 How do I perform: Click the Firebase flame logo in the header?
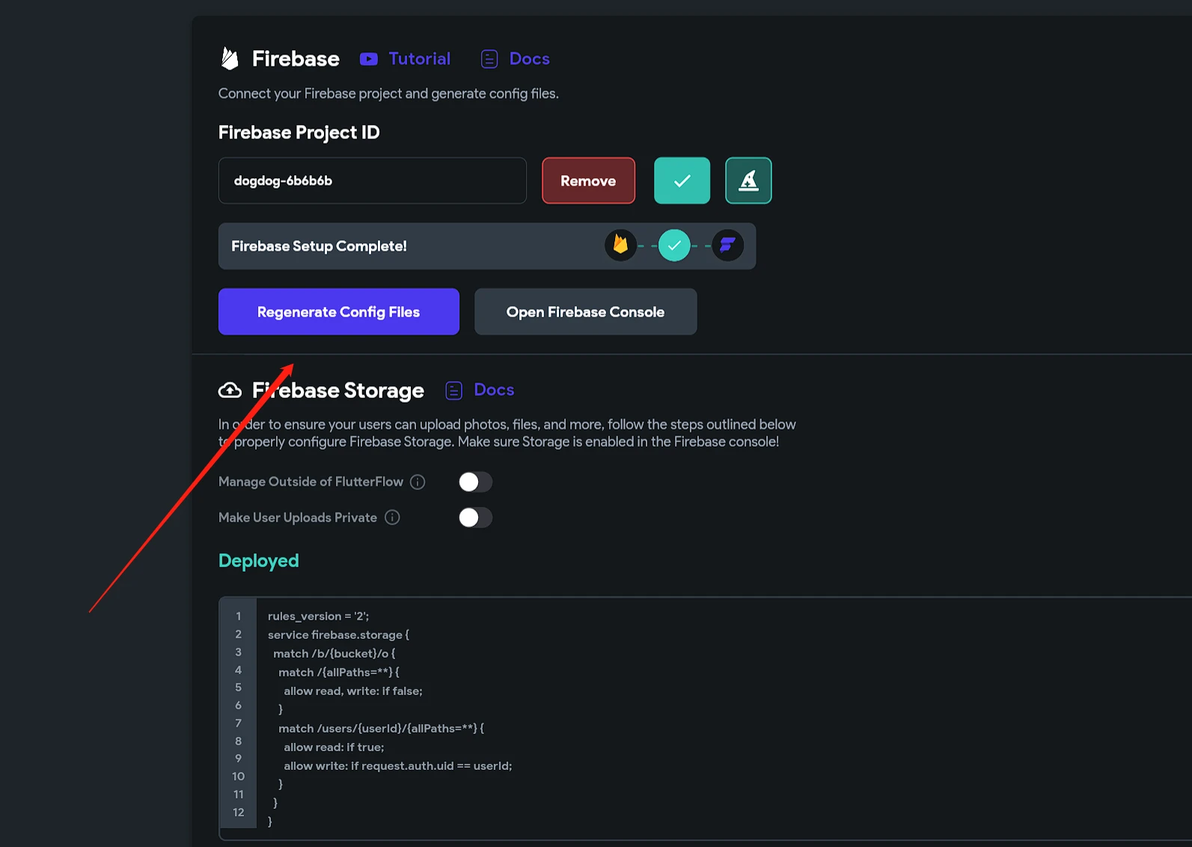pos(230,59)
